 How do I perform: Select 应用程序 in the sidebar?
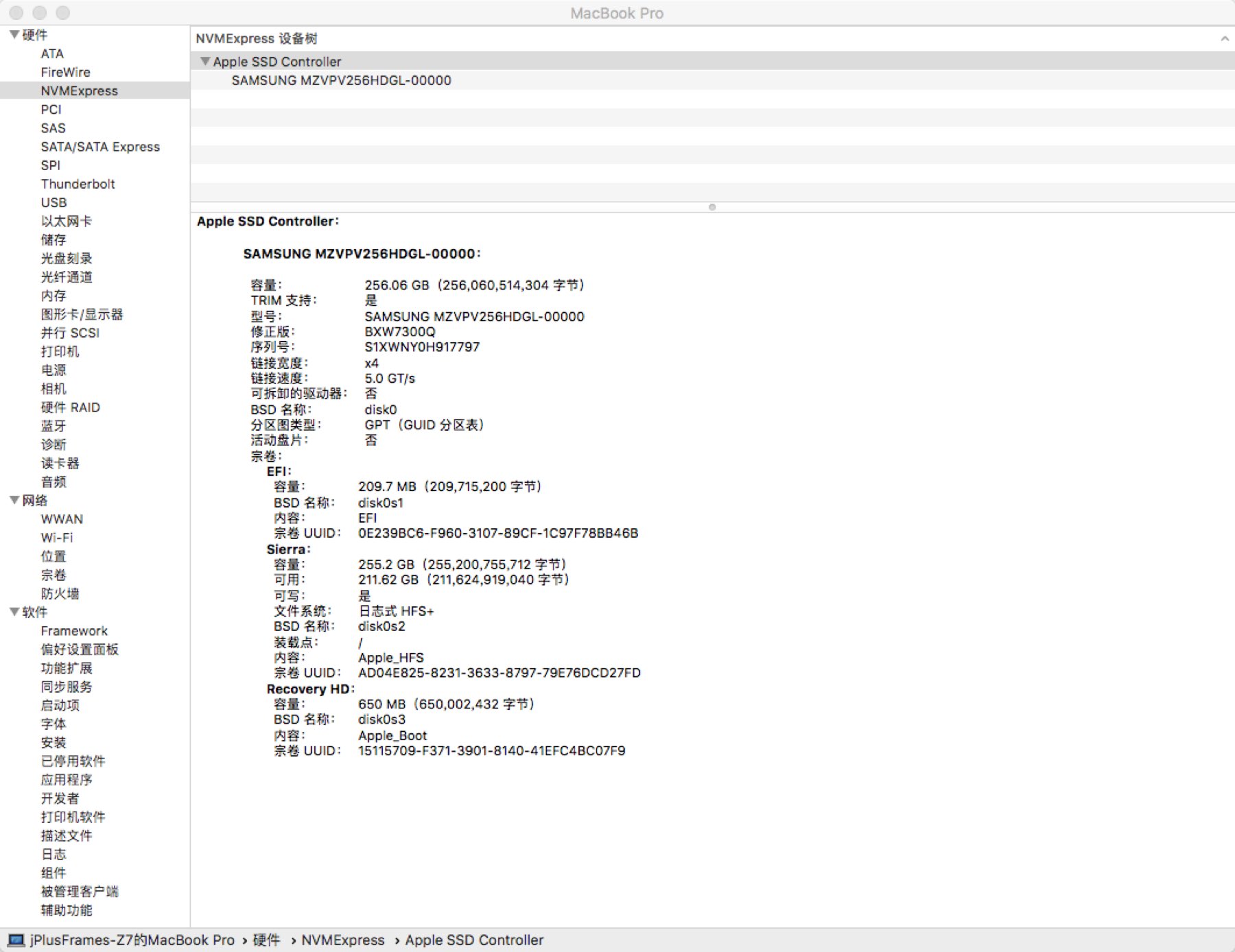[x=66, y=780]
